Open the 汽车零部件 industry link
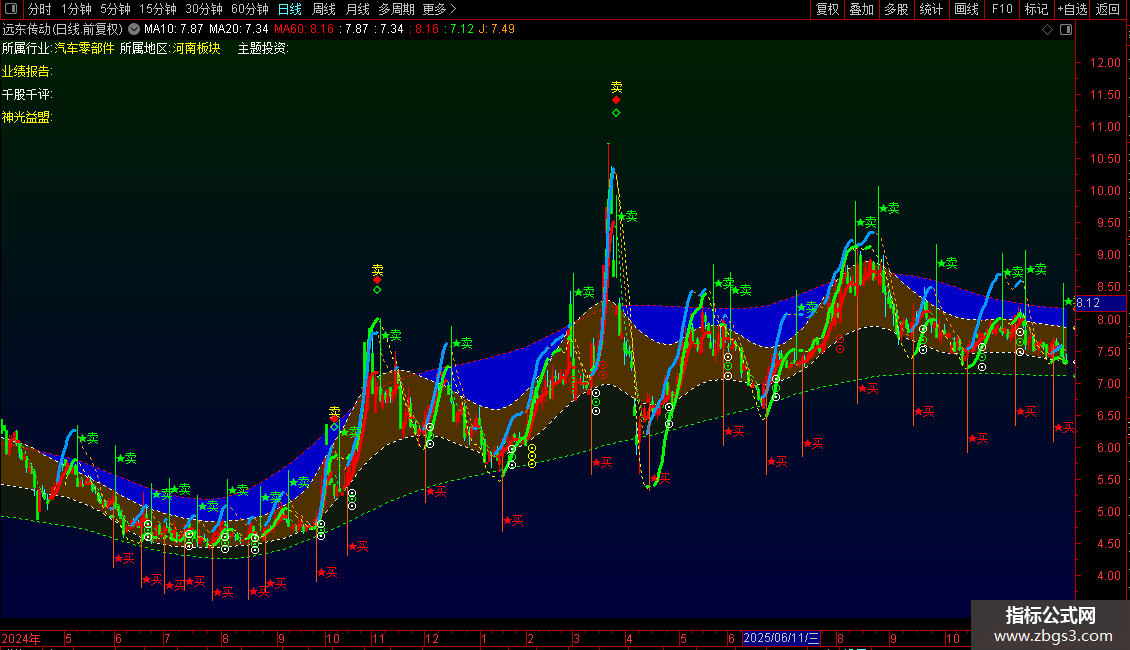 pos(84,48)
